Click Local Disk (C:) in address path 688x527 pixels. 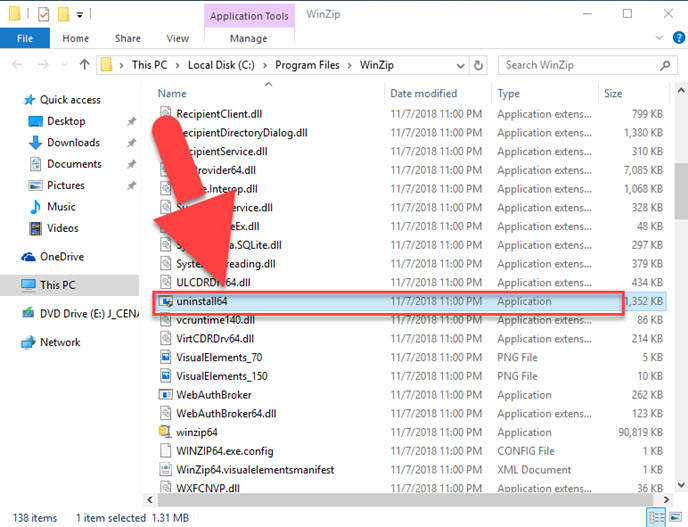[221, 65]
